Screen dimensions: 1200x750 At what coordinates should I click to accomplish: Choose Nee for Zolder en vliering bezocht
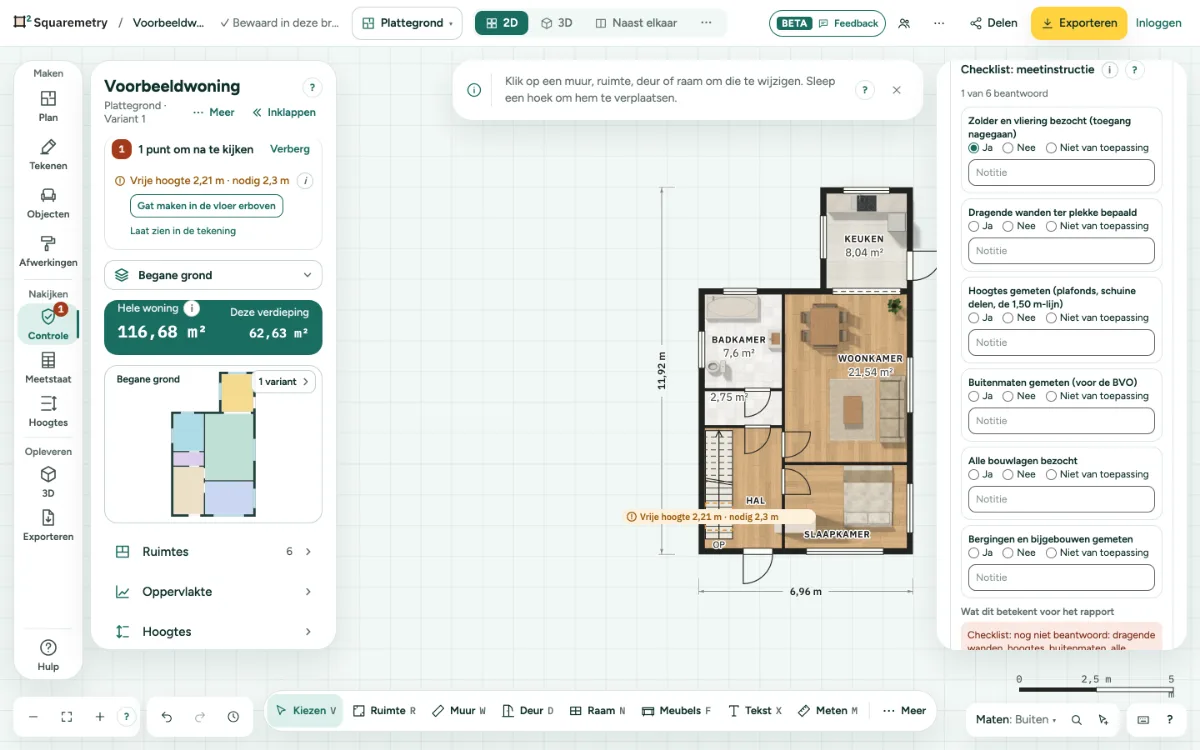[1020, 148]
